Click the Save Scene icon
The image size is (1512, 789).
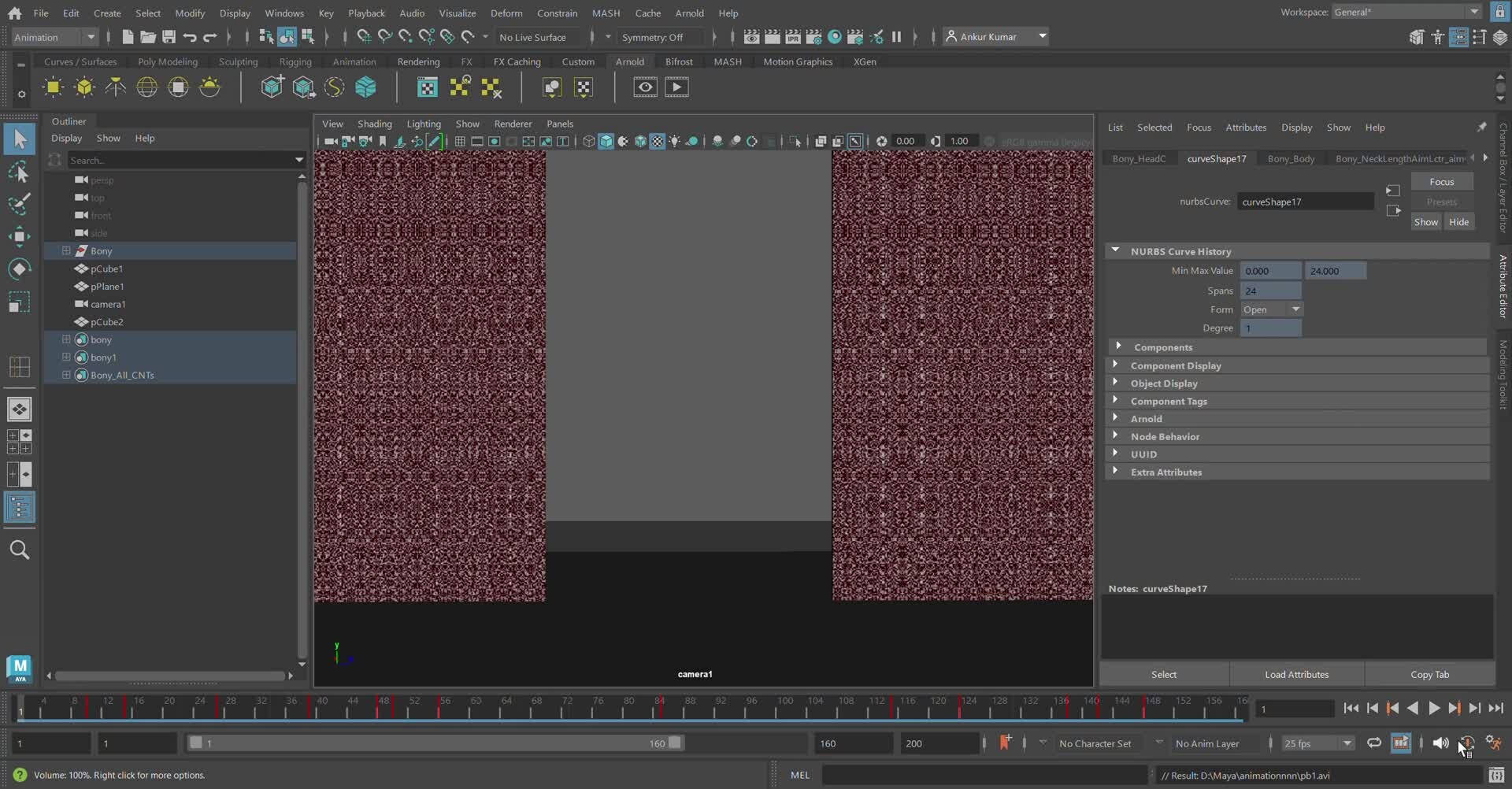(169, 37)
